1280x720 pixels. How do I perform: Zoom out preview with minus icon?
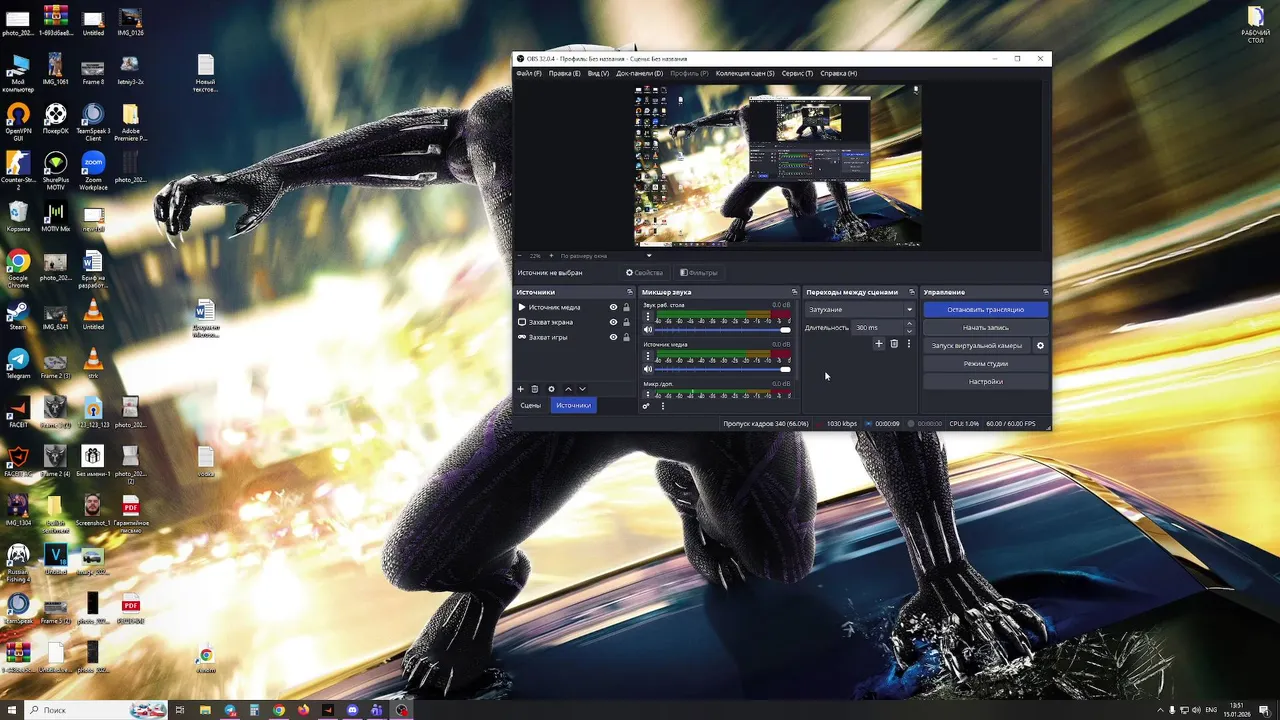coord(519,256)
